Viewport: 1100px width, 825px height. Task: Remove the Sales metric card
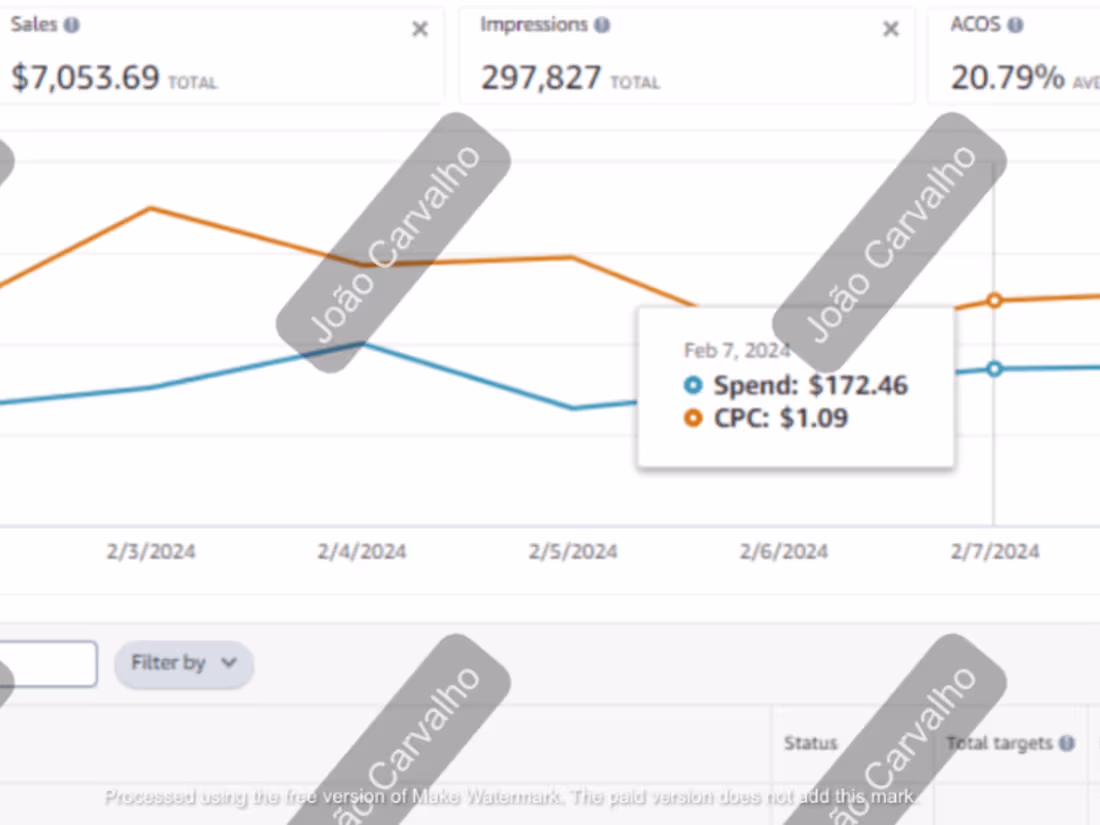pos(419,29)
